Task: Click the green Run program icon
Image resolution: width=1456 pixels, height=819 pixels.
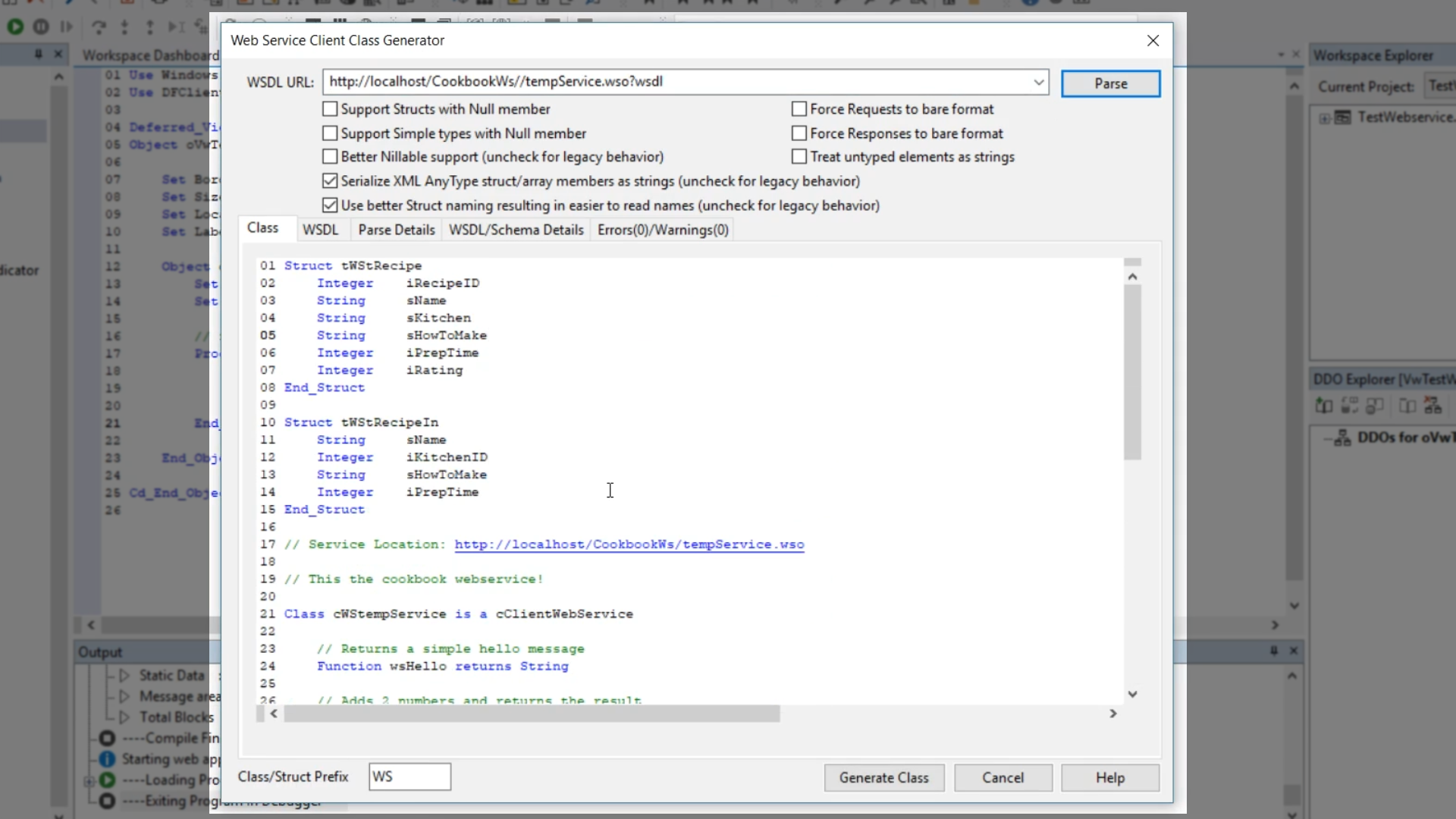Action: [x=15, y=27]
